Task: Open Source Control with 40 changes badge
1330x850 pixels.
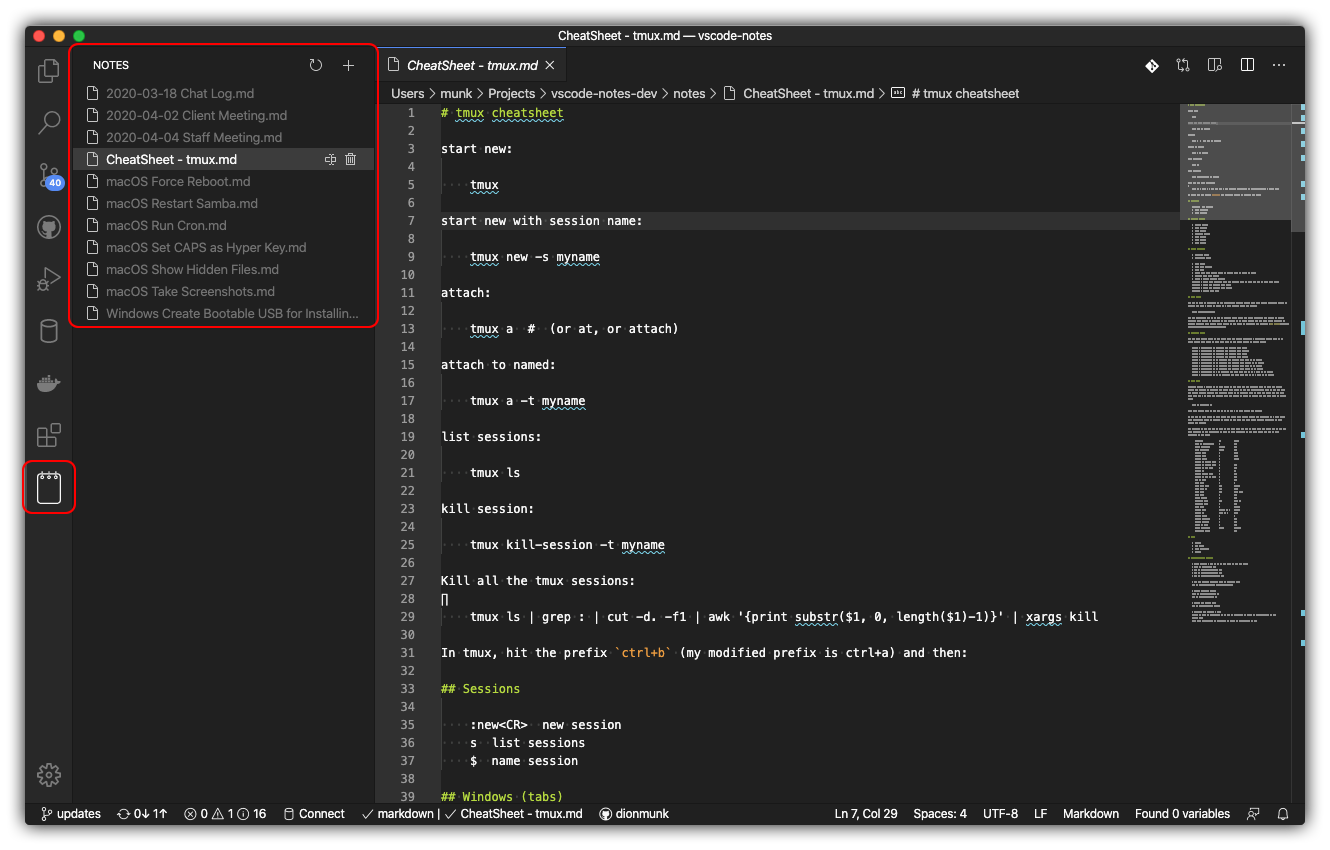Action: click(x=48, y=176)
